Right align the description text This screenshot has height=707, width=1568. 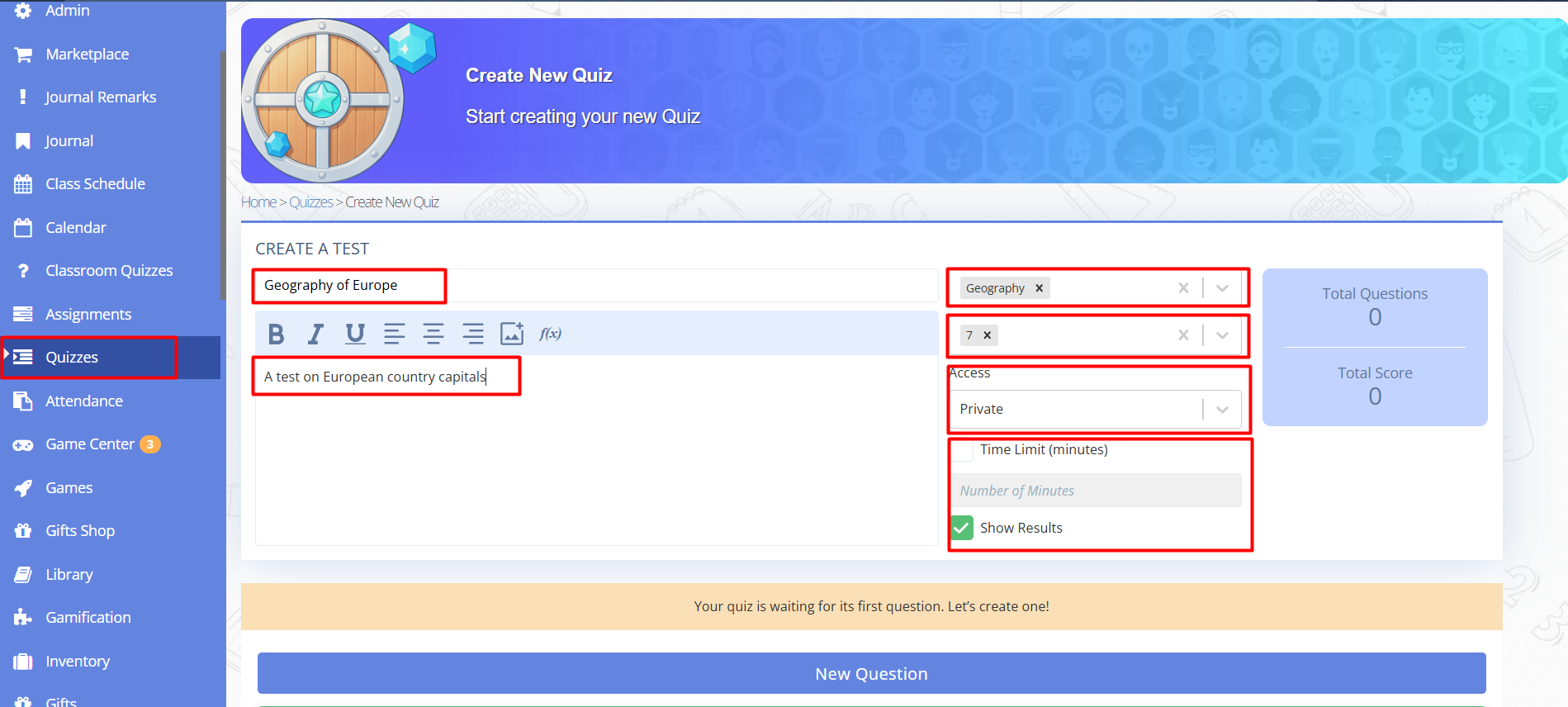[473, 334]
